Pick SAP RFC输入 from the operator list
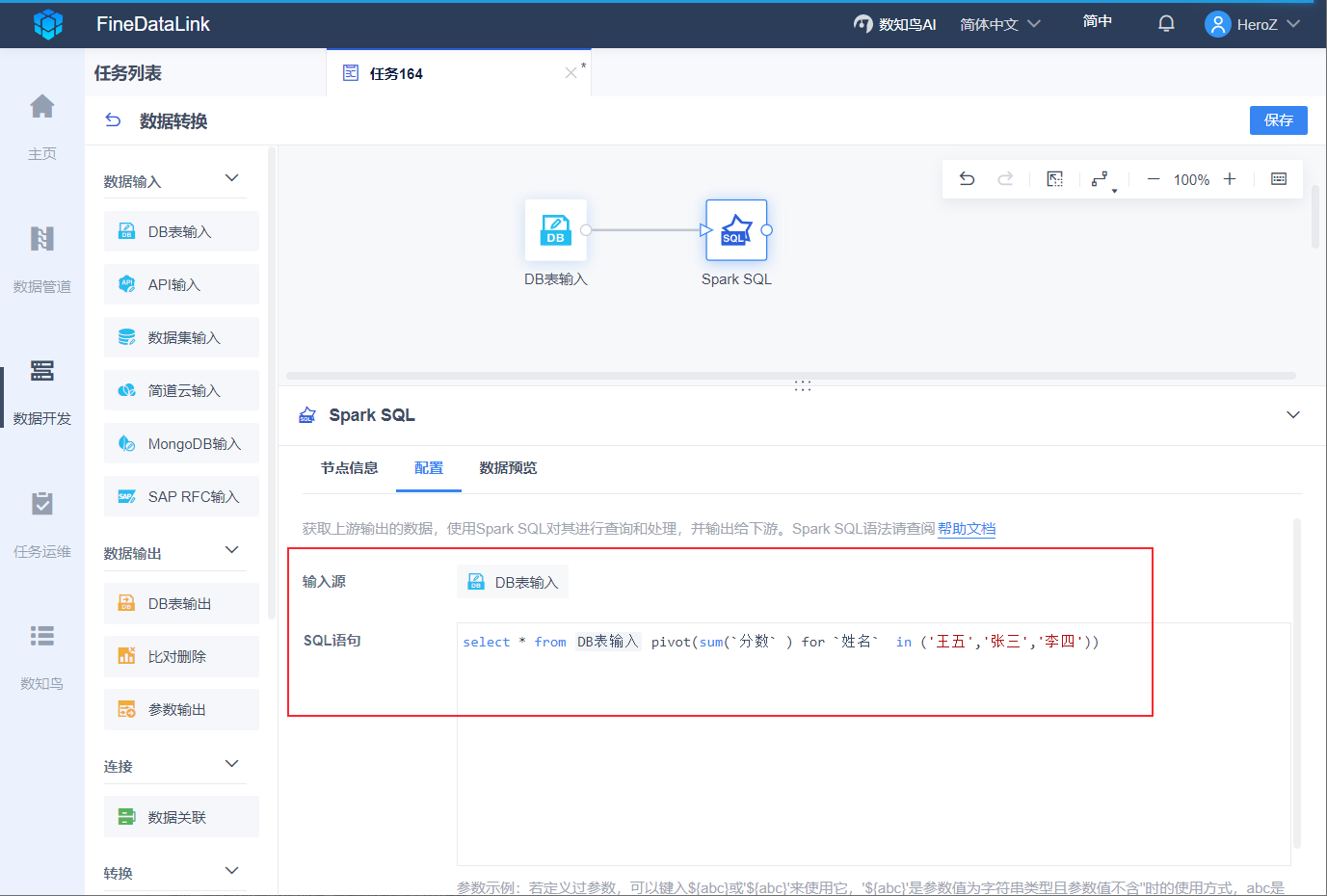This screenshot has height=896, width=1327. (x=181, y=496)
